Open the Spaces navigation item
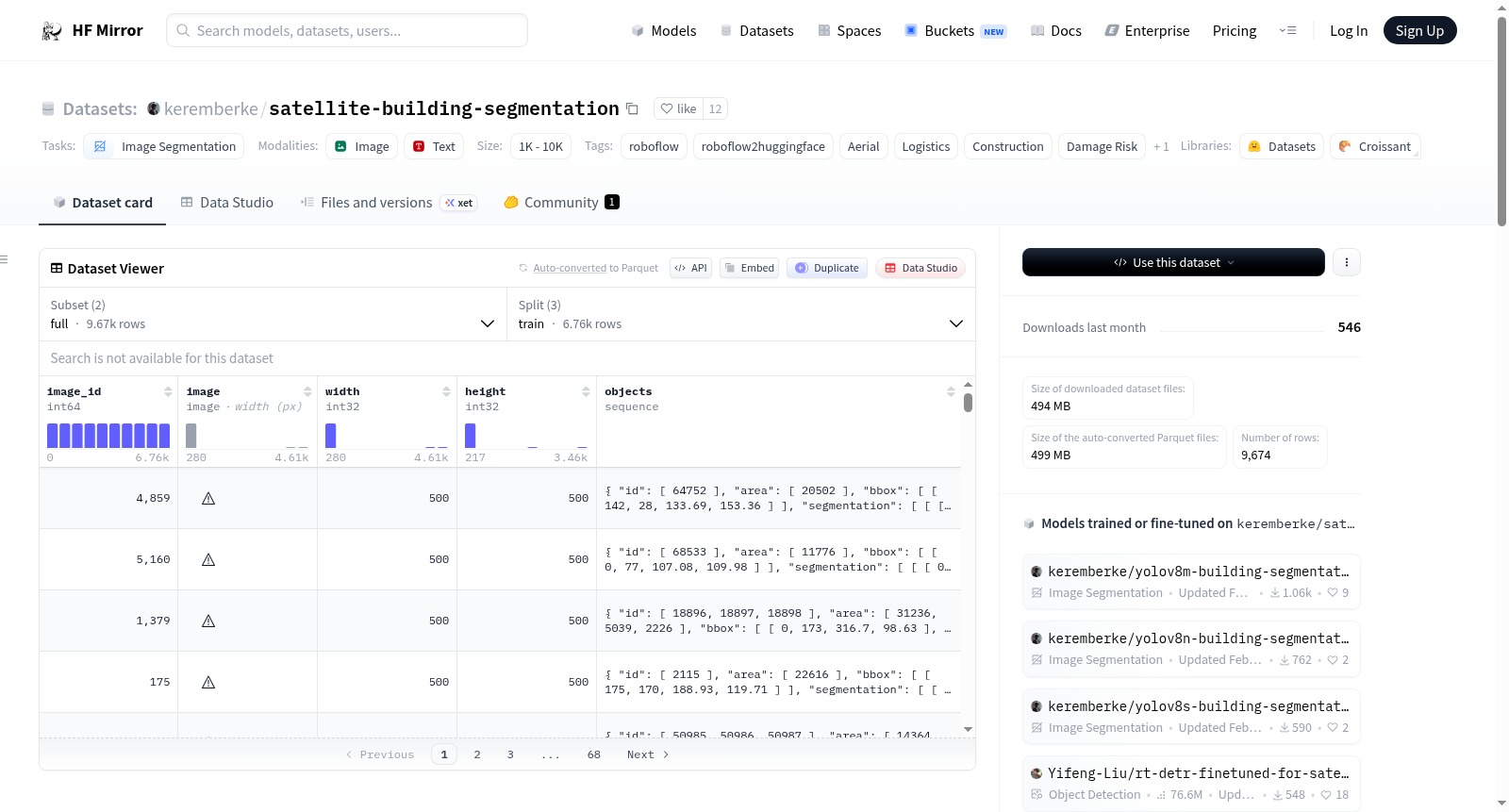1509x812 pixels. click(x=850, y=31)
